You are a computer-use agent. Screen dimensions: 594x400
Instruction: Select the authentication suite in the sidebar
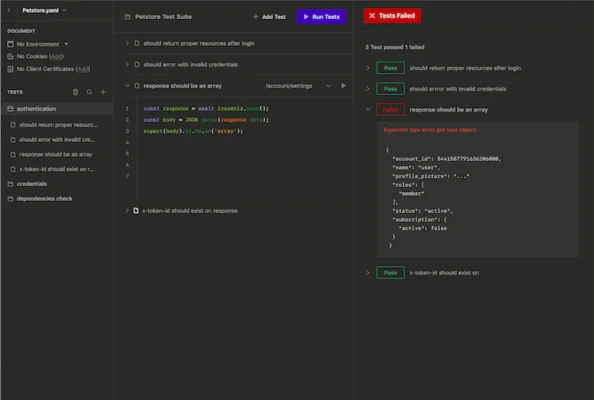point(57,109)
